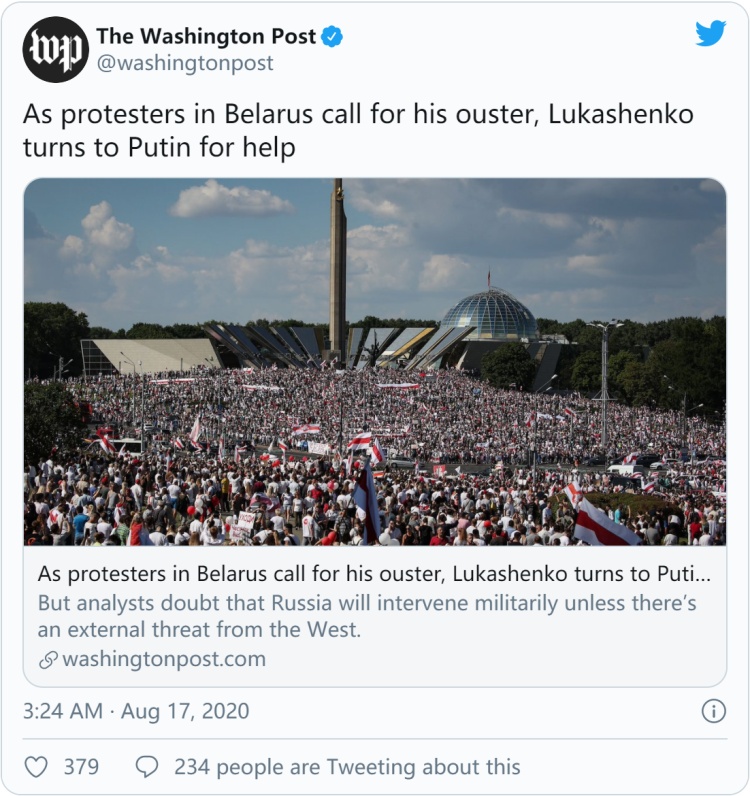
Task: Click the link chain icon
Action: pos(48,659)
